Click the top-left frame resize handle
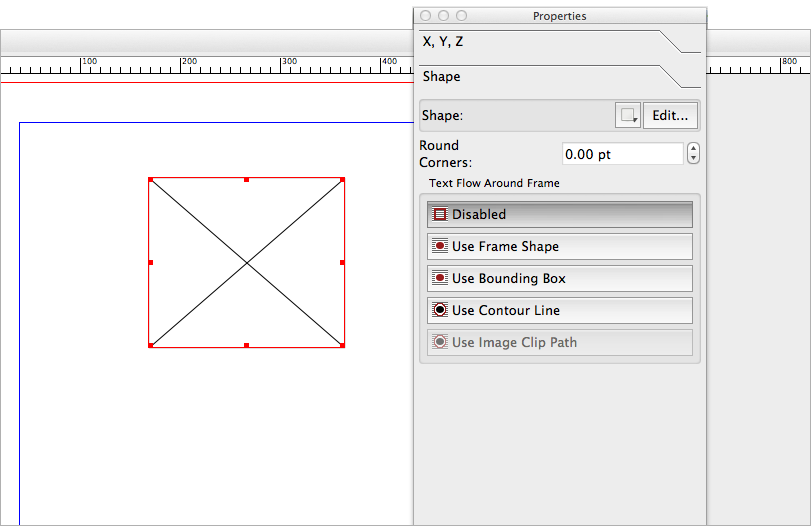The image size is (811, 526). point(150,180)
